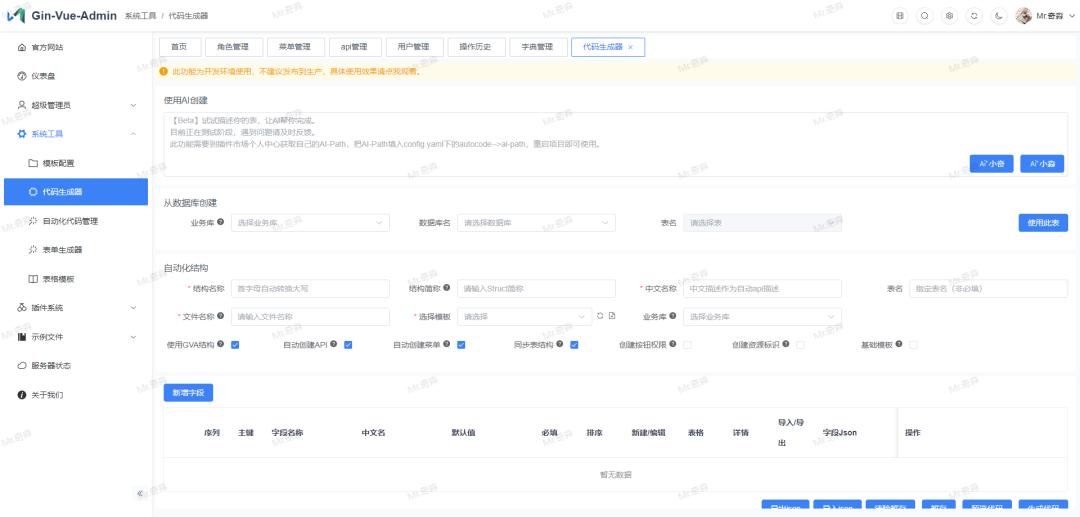Uncheck the 自动创建API checkbox
1080x517 pixels.
click(x=348, y=345)
